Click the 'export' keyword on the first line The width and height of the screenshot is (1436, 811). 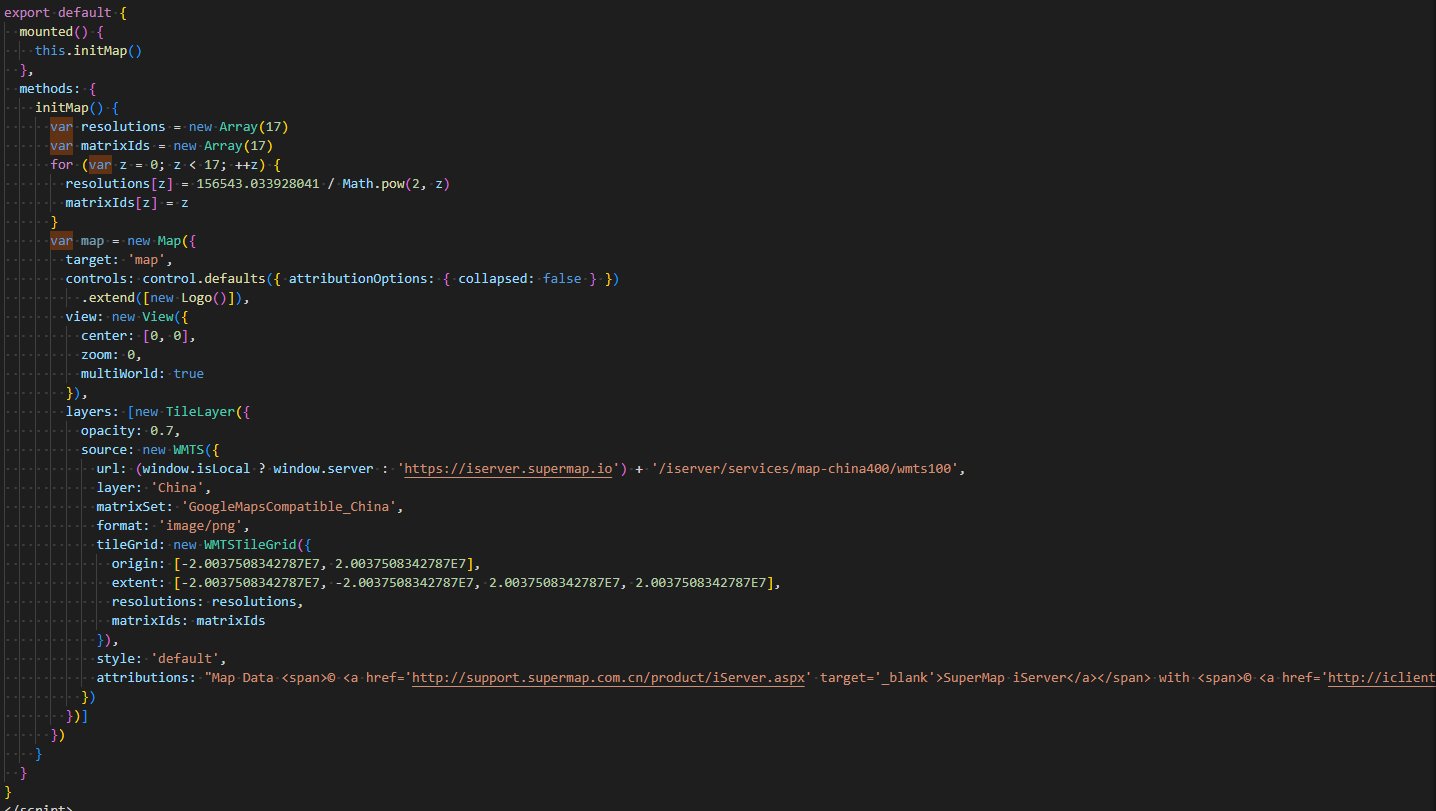coord(27,12)
